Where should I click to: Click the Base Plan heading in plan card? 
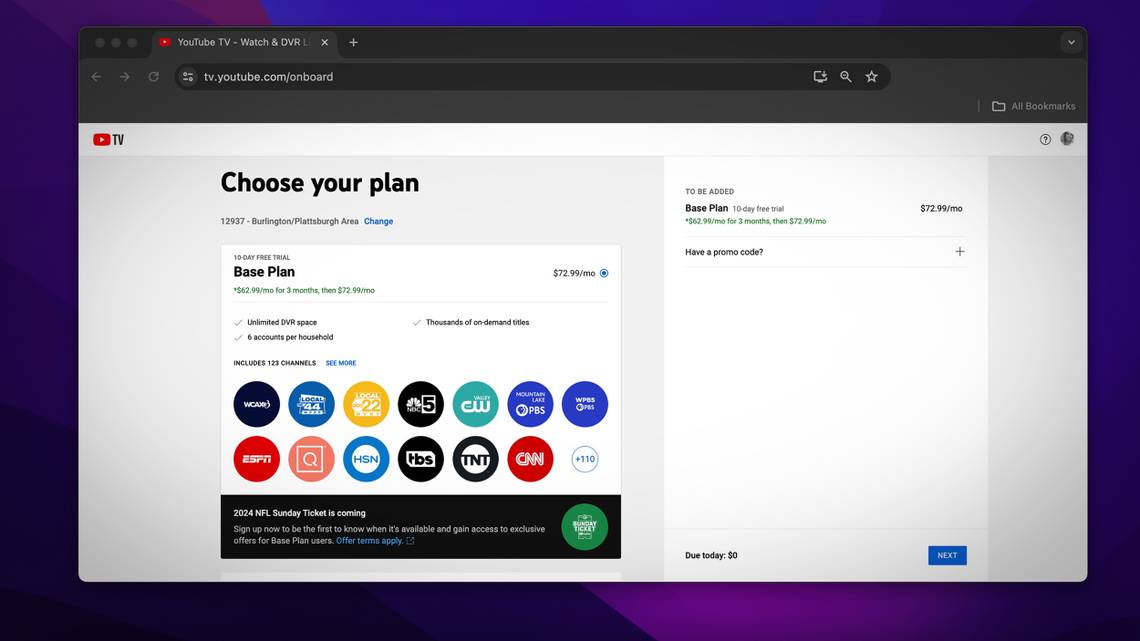(264, 272)
